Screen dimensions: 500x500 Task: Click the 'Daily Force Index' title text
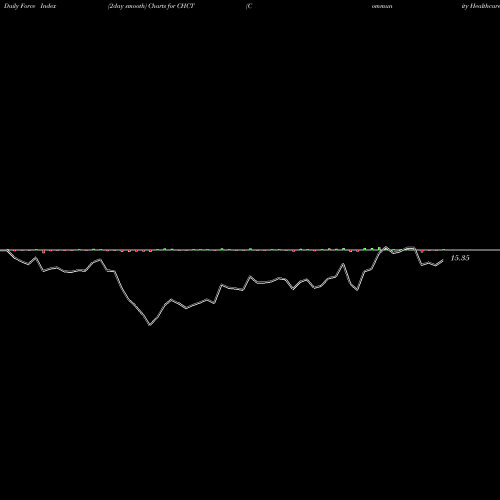(30, 6)
